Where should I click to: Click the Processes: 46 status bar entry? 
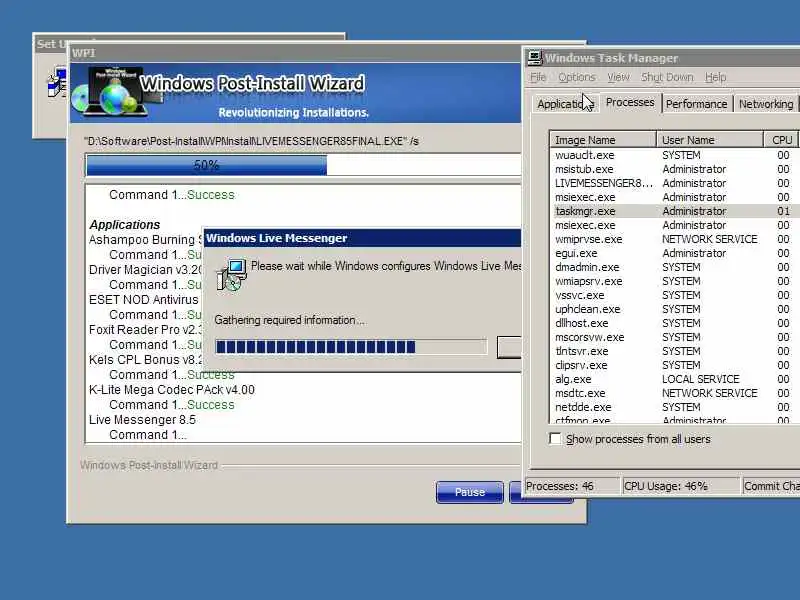(x=572, y=486)
